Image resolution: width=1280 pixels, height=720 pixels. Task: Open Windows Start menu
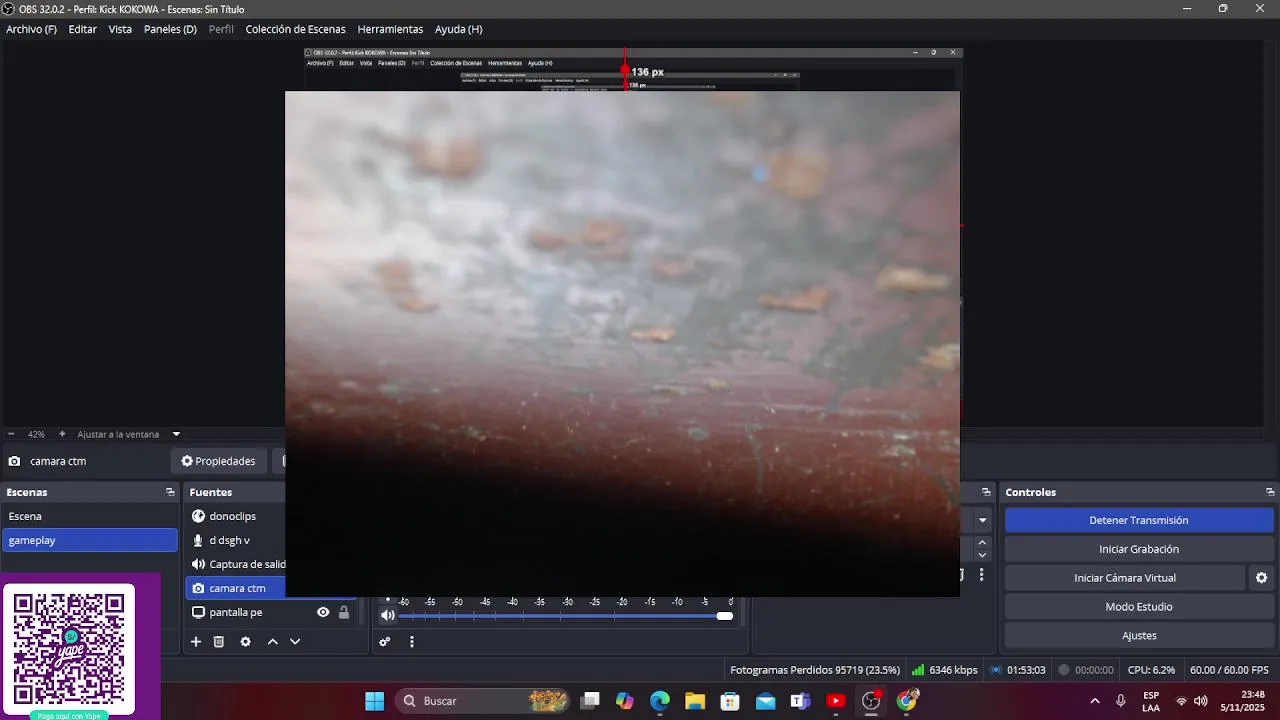[x=374, y=701]
